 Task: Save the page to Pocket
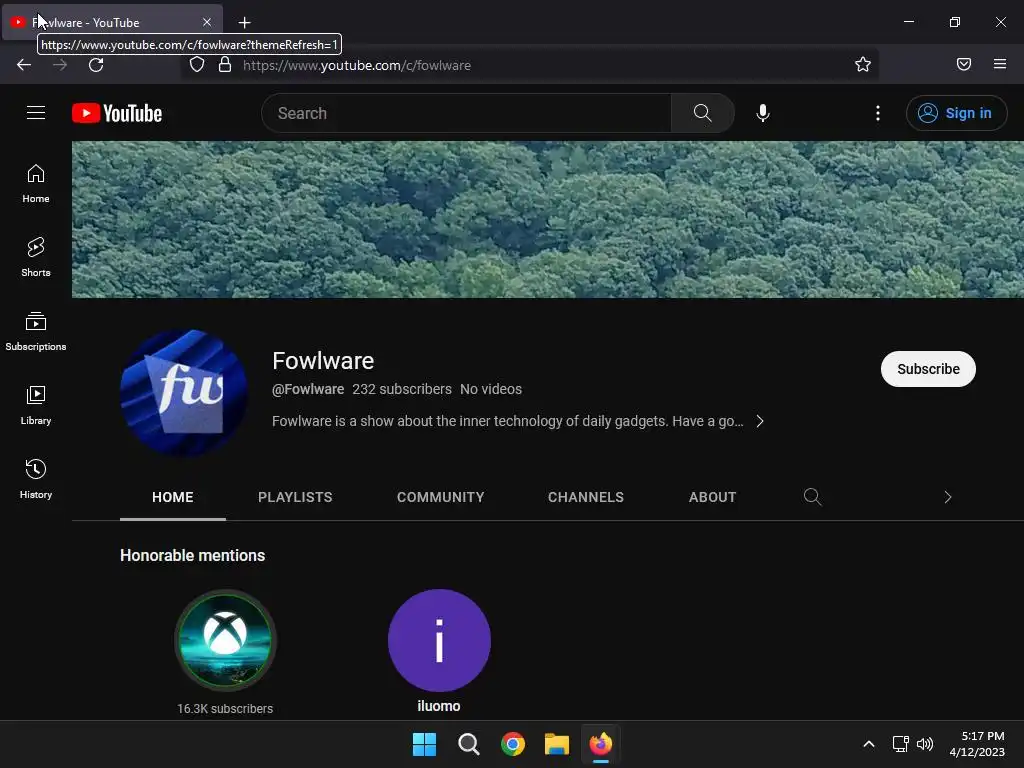[964, 64]
